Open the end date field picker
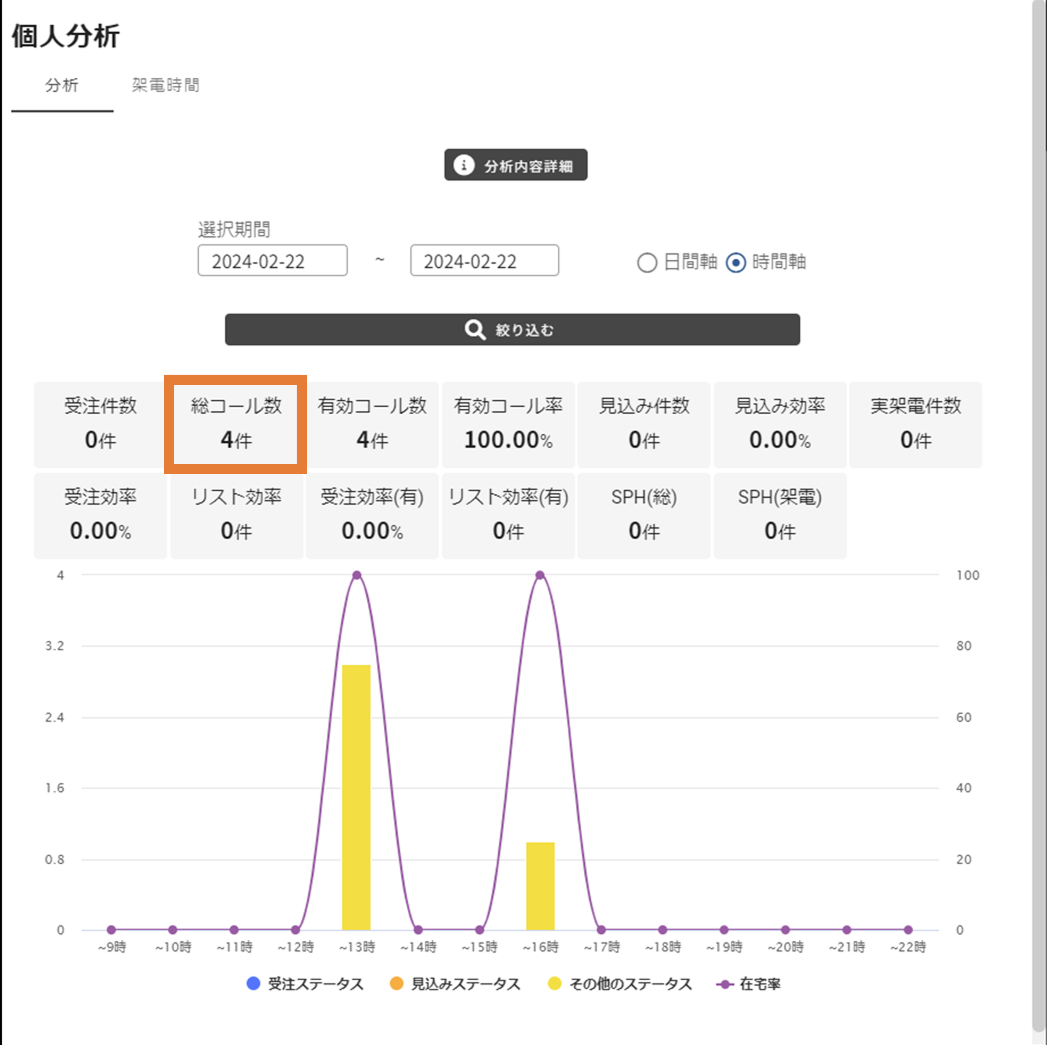This screenshot has width=1047, height=1045. 485,261
